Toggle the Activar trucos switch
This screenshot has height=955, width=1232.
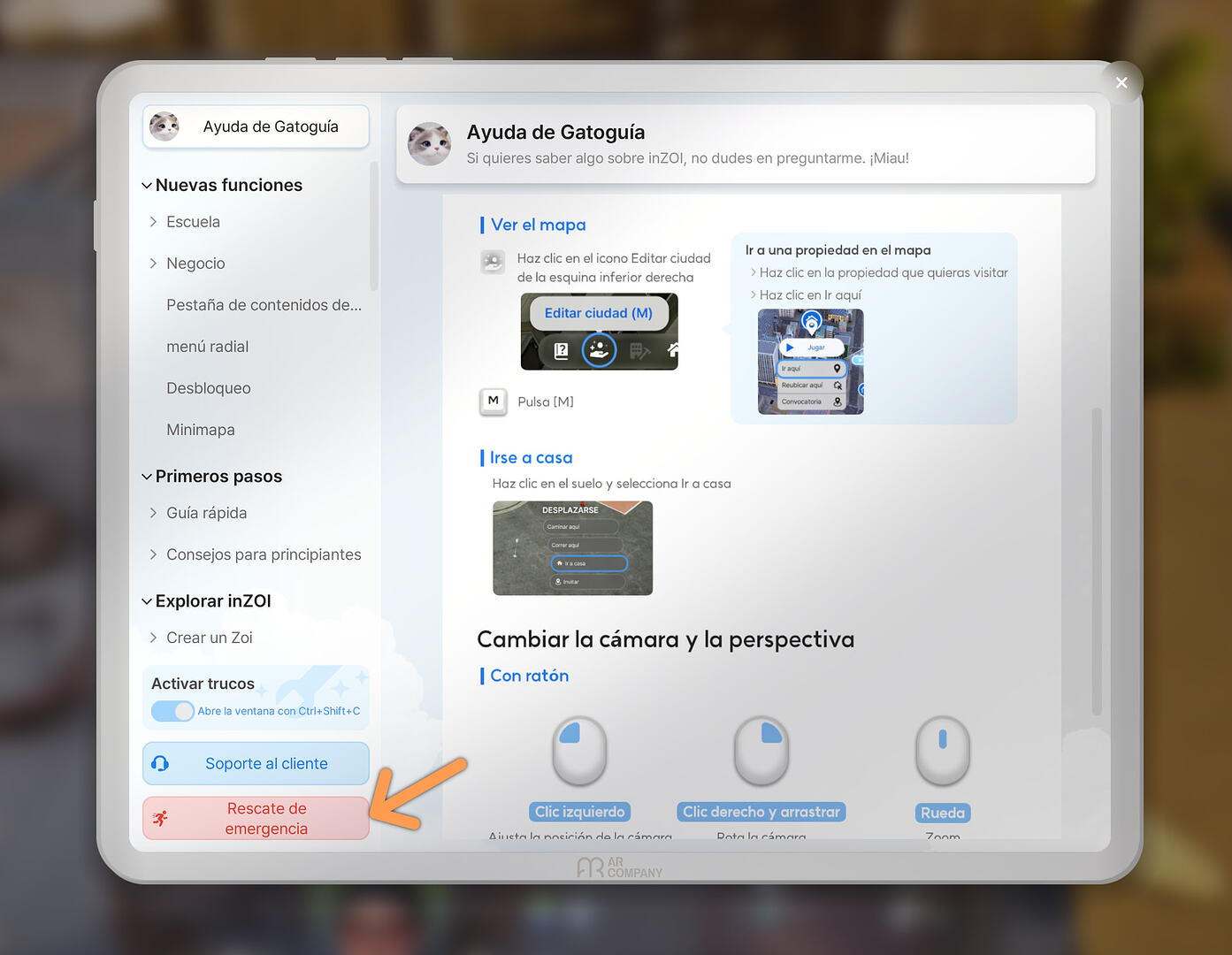click(172, 711)
